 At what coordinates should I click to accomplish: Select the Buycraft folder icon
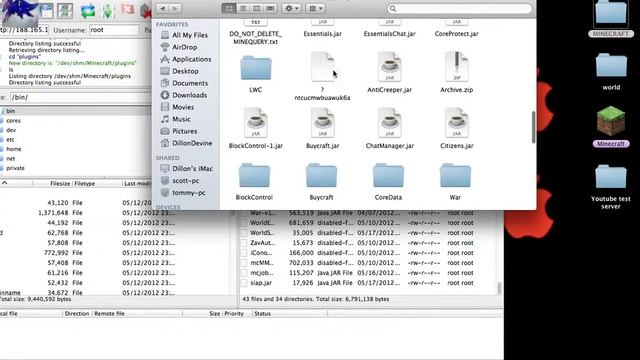coord(321,176)
